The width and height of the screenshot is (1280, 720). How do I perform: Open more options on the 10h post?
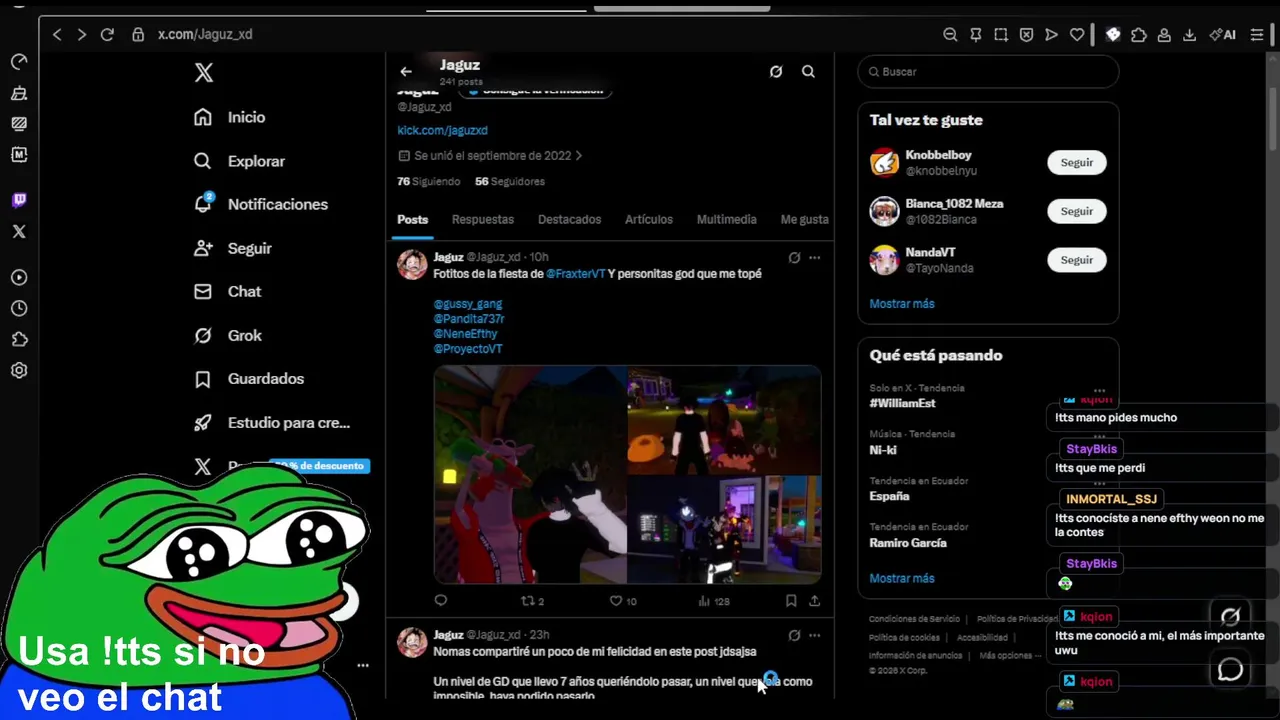pyautogui.click(x=814, y=257)
